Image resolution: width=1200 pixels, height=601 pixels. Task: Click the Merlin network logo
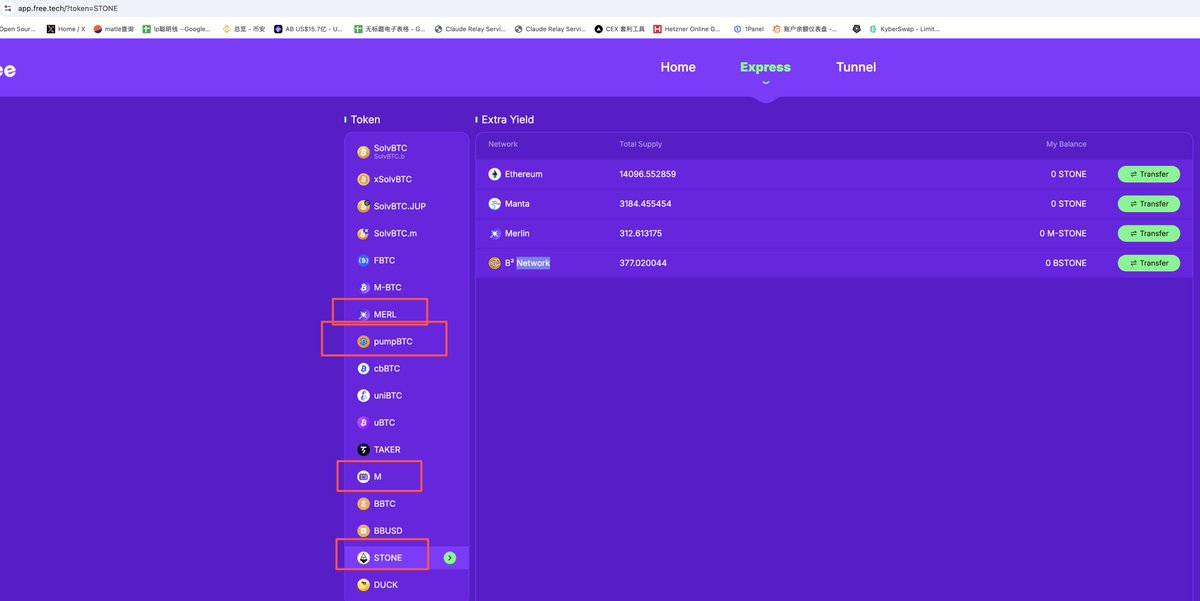[x=494, y=233]
